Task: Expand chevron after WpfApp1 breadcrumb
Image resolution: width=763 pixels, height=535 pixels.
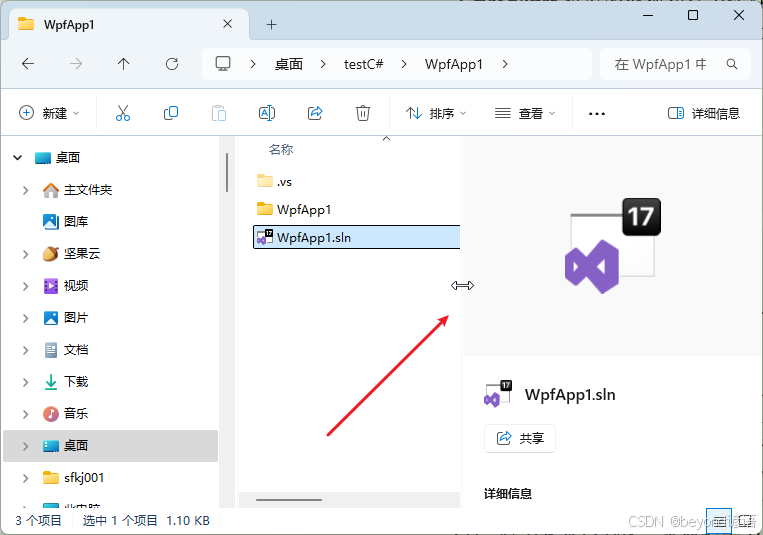Action: tap(505, 64)
